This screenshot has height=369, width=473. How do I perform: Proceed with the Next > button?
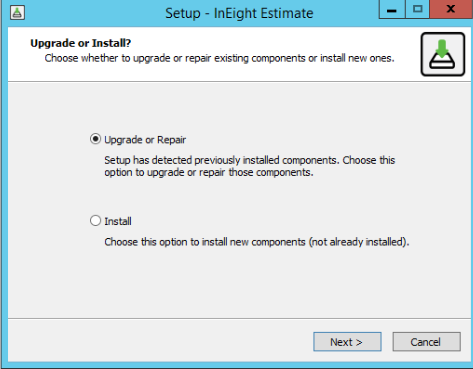[x=347, y=342]
